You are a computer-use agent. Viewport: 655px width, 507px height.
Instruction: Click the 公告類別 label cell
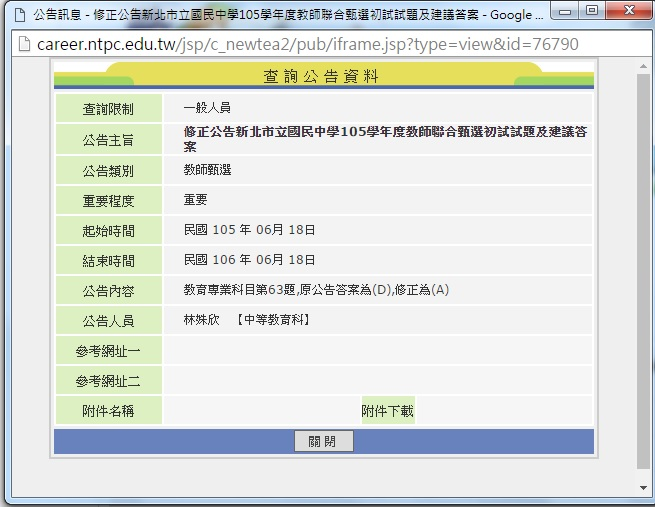(x=108, y=171)
